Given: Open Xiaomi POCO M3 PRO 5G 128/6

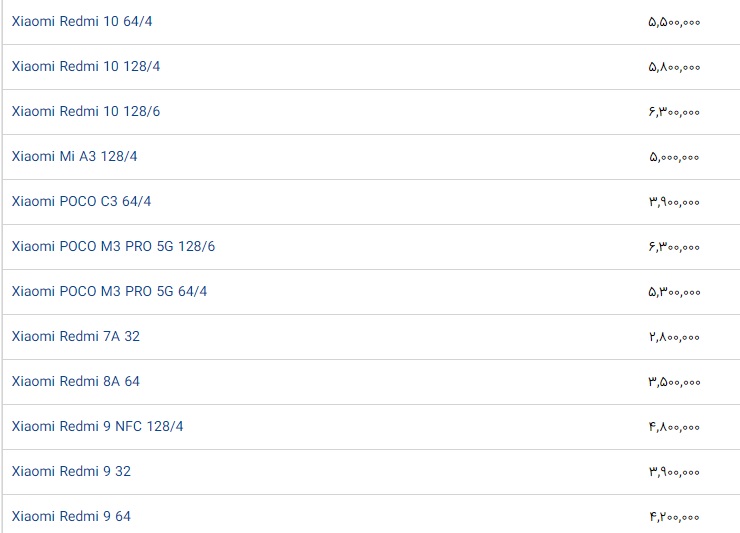Looking at the screenshot, I should 113,246.
